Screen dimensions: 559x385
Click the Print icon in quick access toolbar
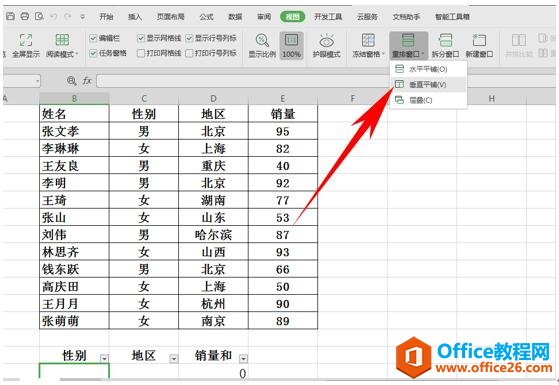pos(25,16)
